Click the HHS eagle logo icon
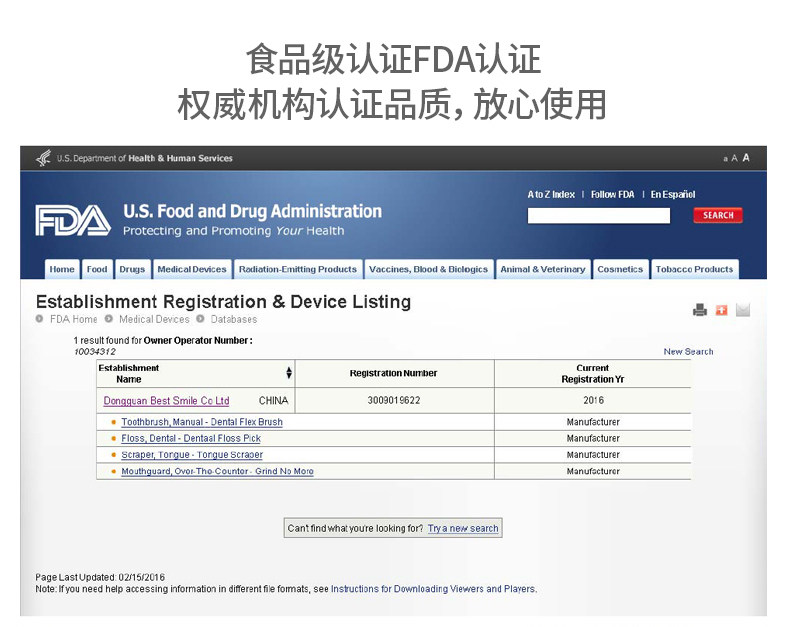Image resolution: width=790 pixels, height=627 pixels. coord(44,158)
